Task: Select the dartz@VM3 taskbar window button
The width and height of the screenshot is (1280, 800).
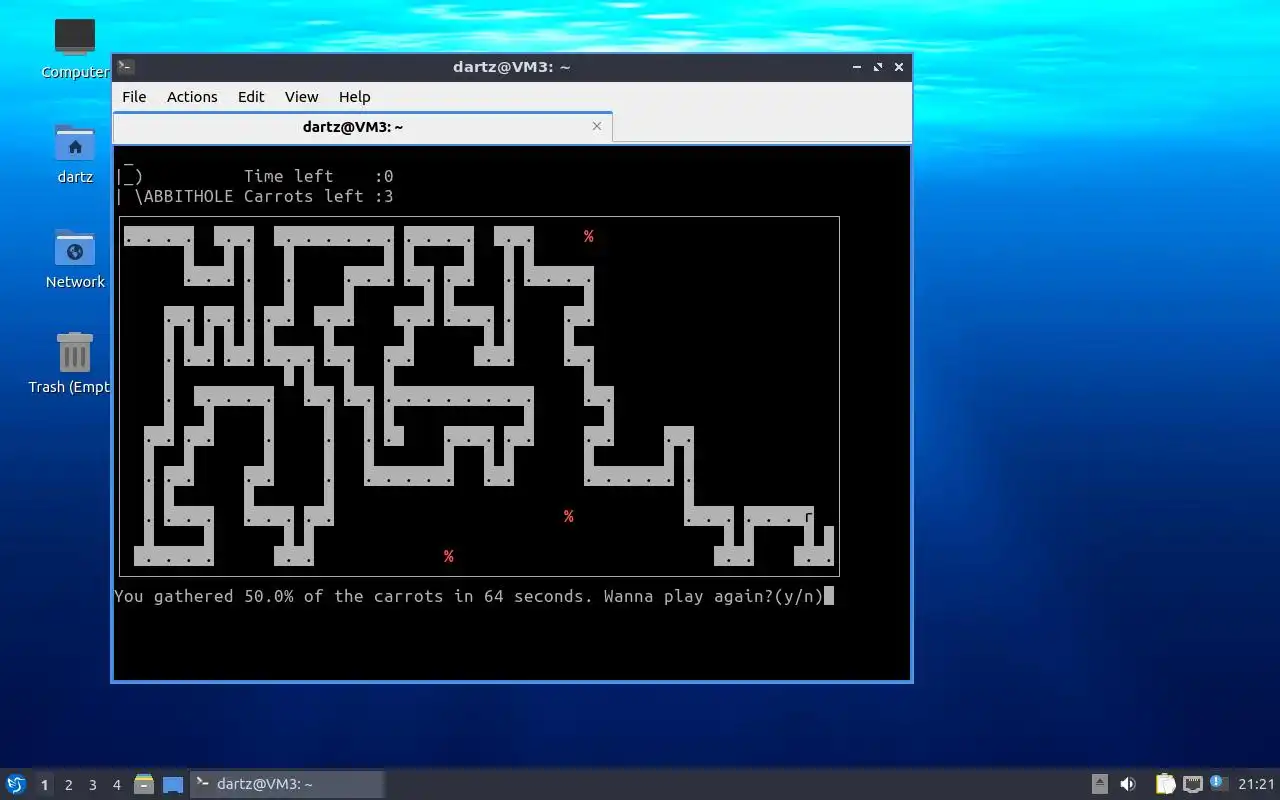Action: click(x=287, y=784)
